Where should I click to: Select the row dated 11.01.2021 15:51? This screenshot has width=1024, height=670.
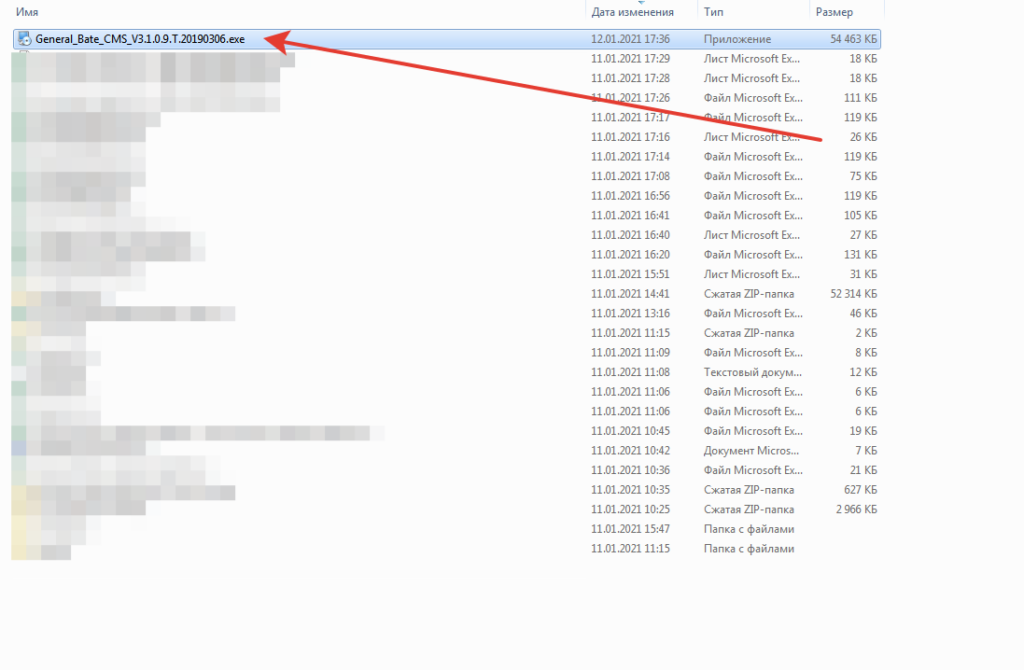[446, 274]
